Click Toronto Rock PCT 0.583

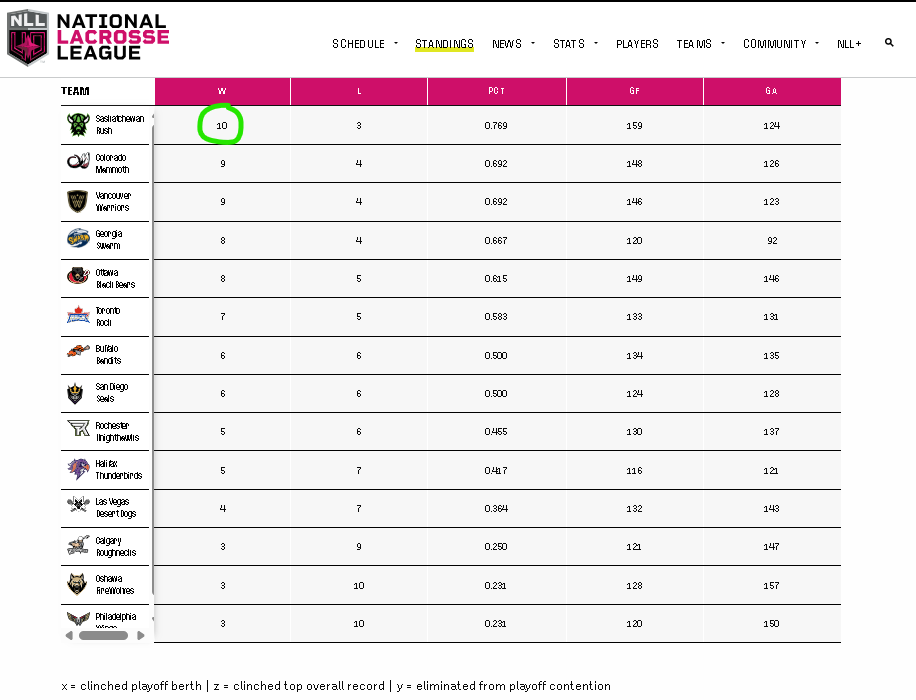click(x=496, y=317)
